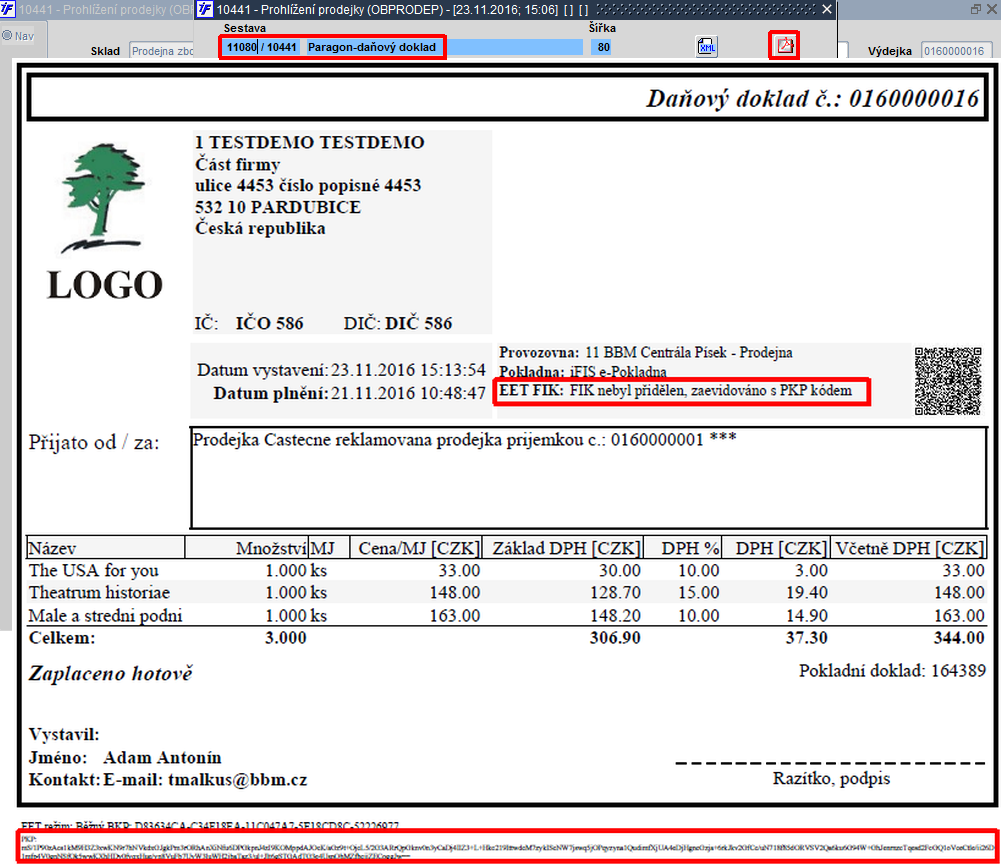This screenshot has width=1002, height=867.
Task: Click the address line 532 10 PARDUBICE
Action: pos(278,207)
